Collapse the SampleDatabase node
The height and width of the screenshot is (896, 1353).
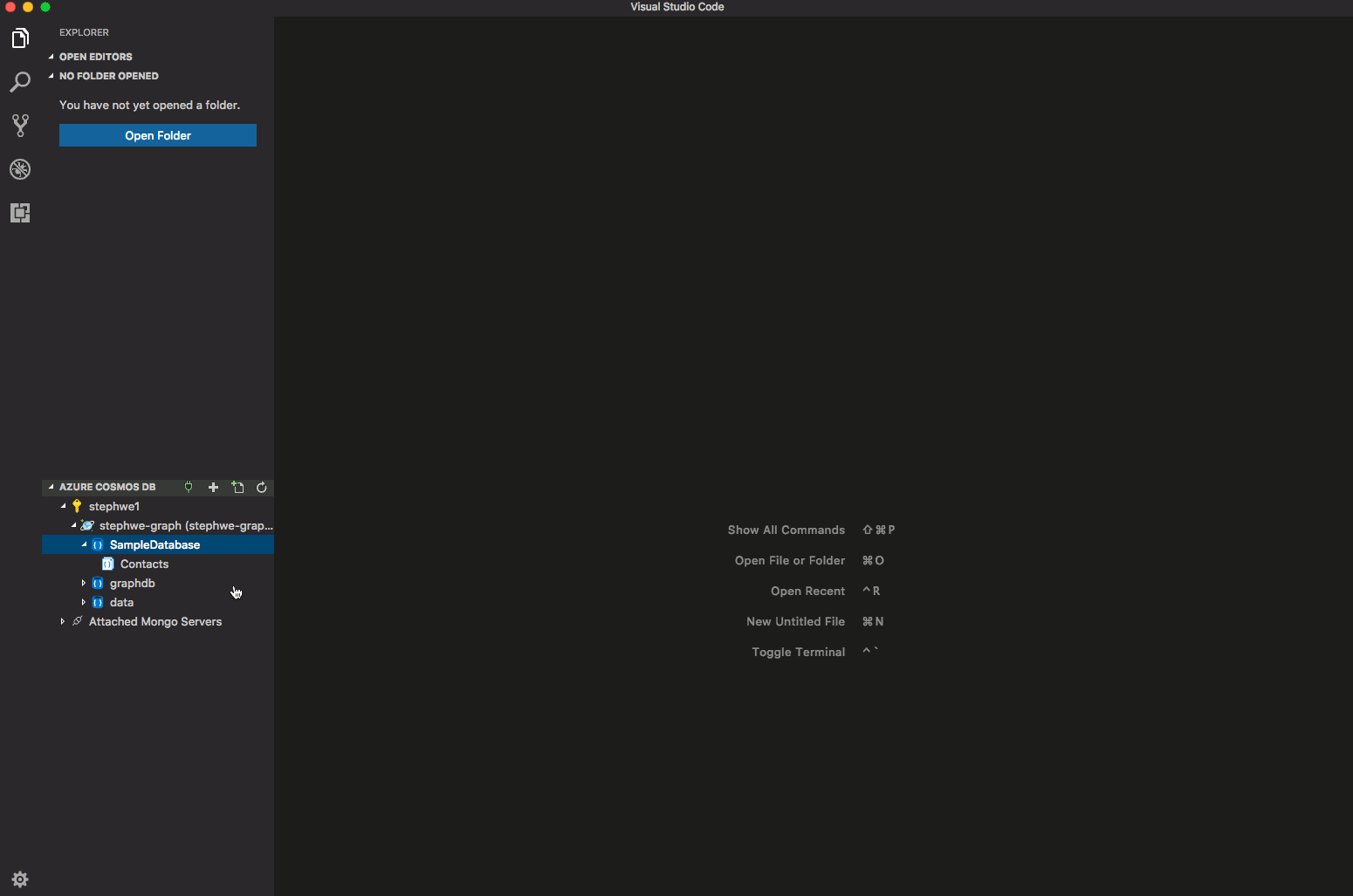tap(85, 544)
